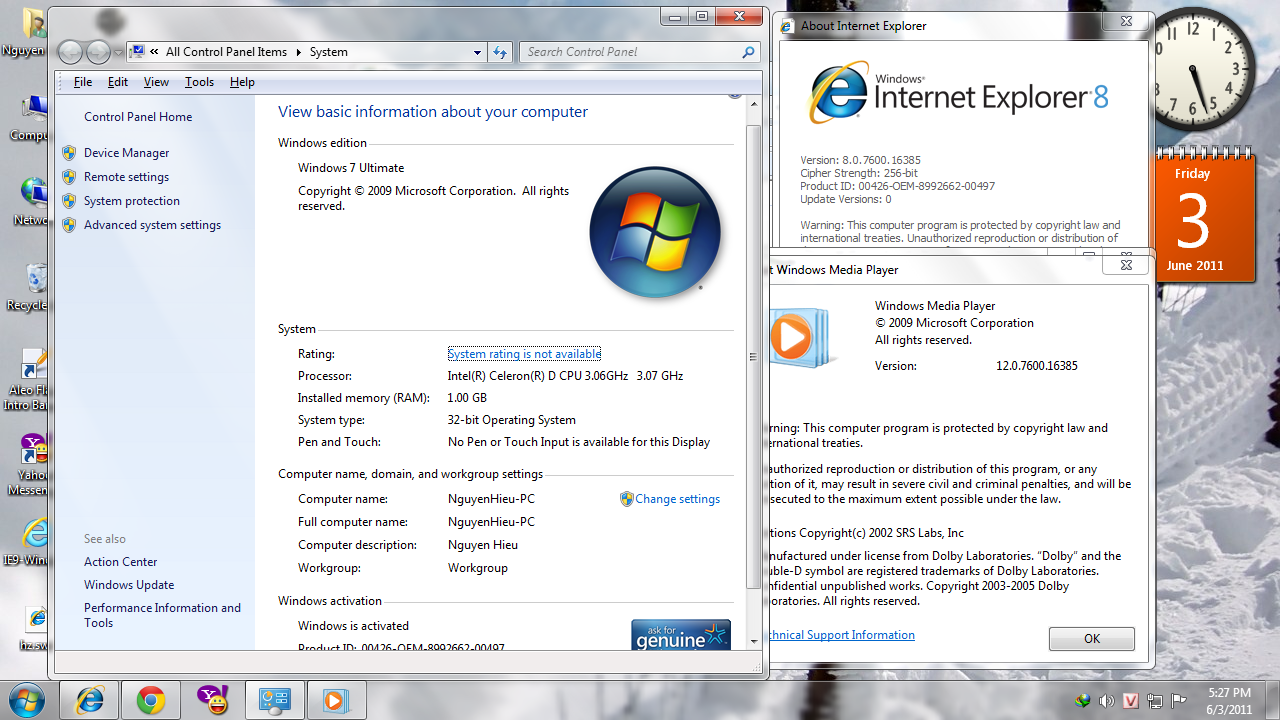Open Windows Update under See also
The width and height of the screenshot is (1280, 720).
pos(129,585)
